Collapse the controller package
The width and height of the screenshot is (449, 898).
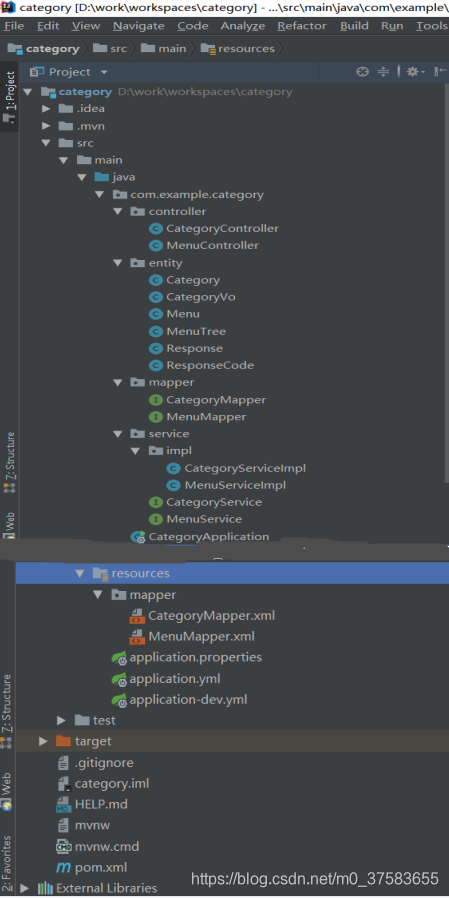118,212
